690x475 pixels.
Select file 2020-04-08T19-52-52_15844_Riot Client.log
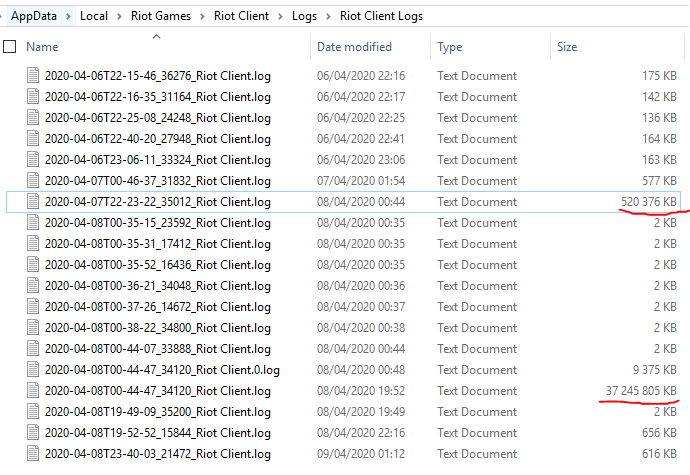point(158,433)
